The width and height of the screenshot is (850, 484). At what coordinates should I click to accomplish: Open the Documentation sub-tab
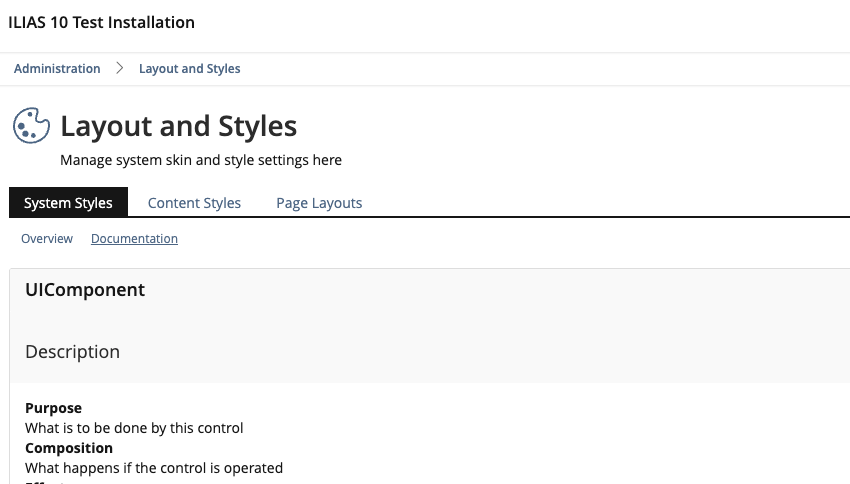coord(134,239)
